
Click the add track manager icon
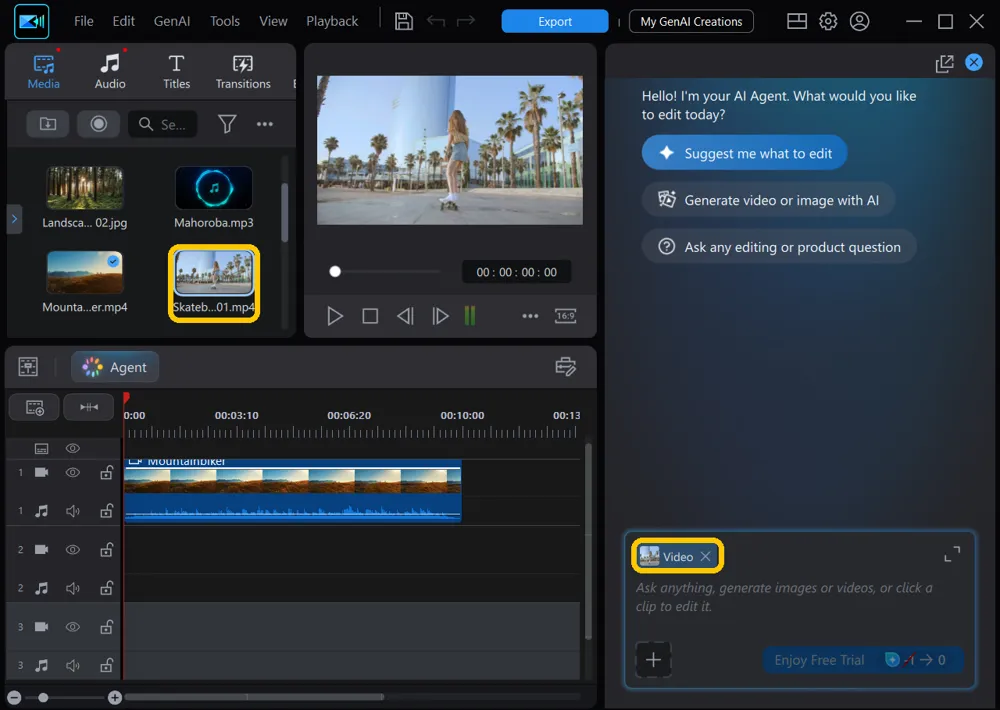pyautogui.click(x=34, y=407)
